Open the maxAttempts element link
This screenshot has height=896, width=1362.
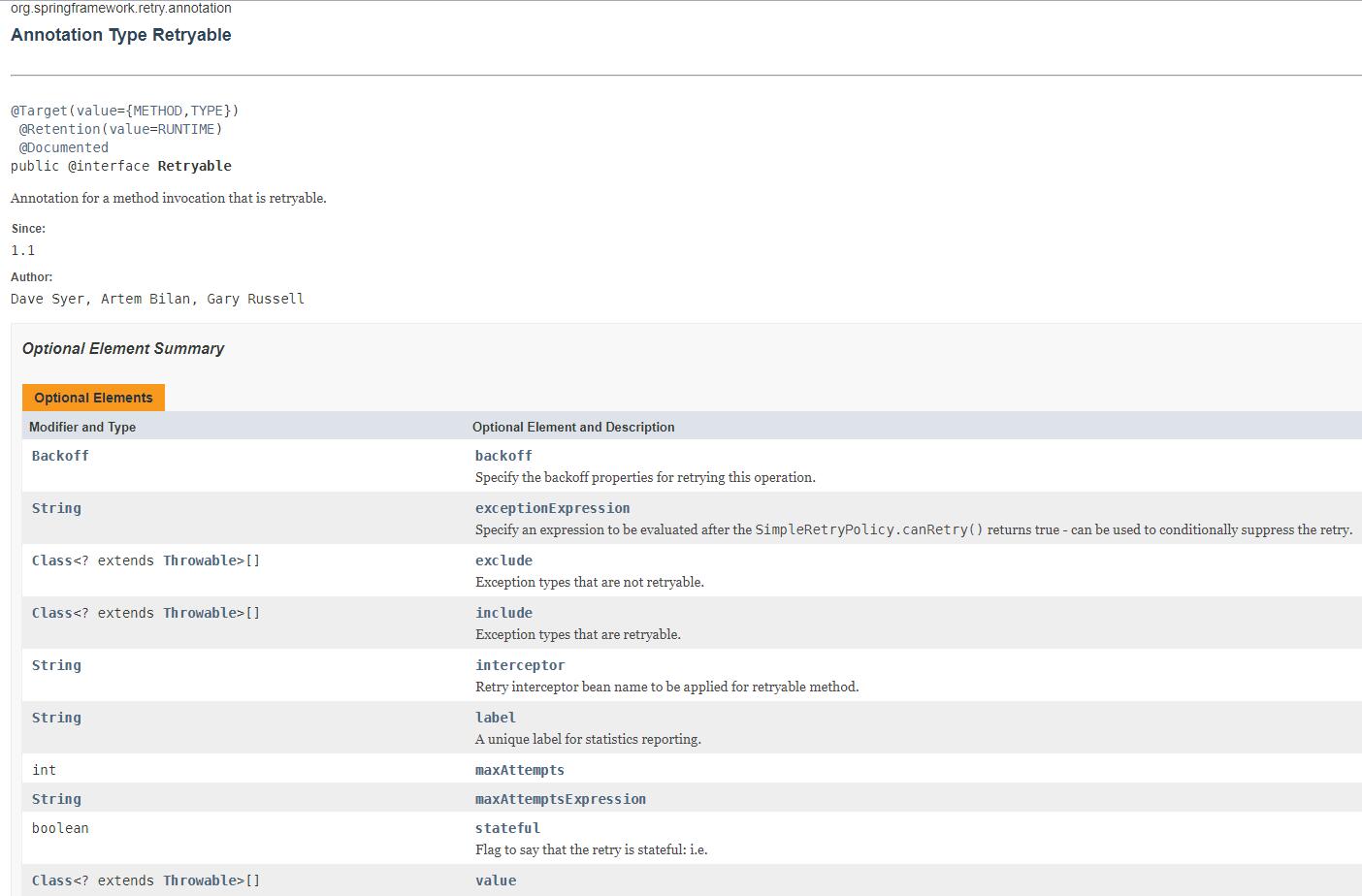point(519,769)
